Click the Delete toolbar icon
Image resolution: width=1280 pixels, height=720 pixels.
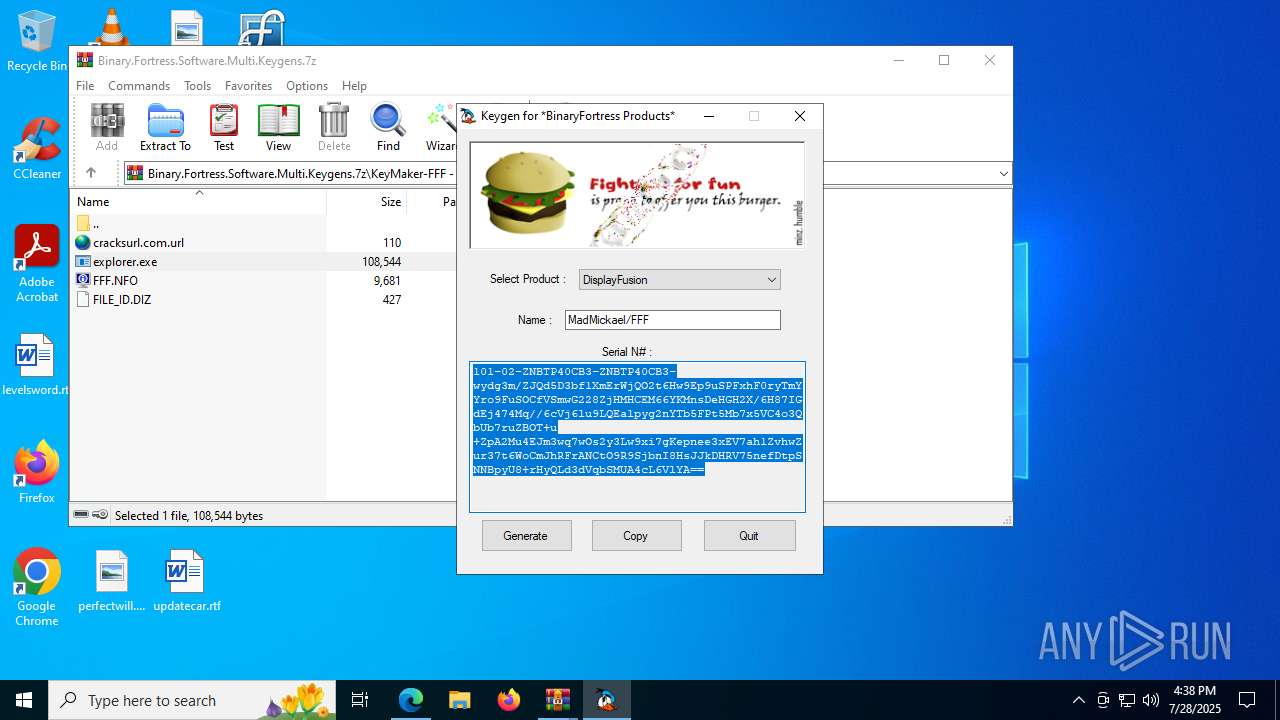point(334,127)
